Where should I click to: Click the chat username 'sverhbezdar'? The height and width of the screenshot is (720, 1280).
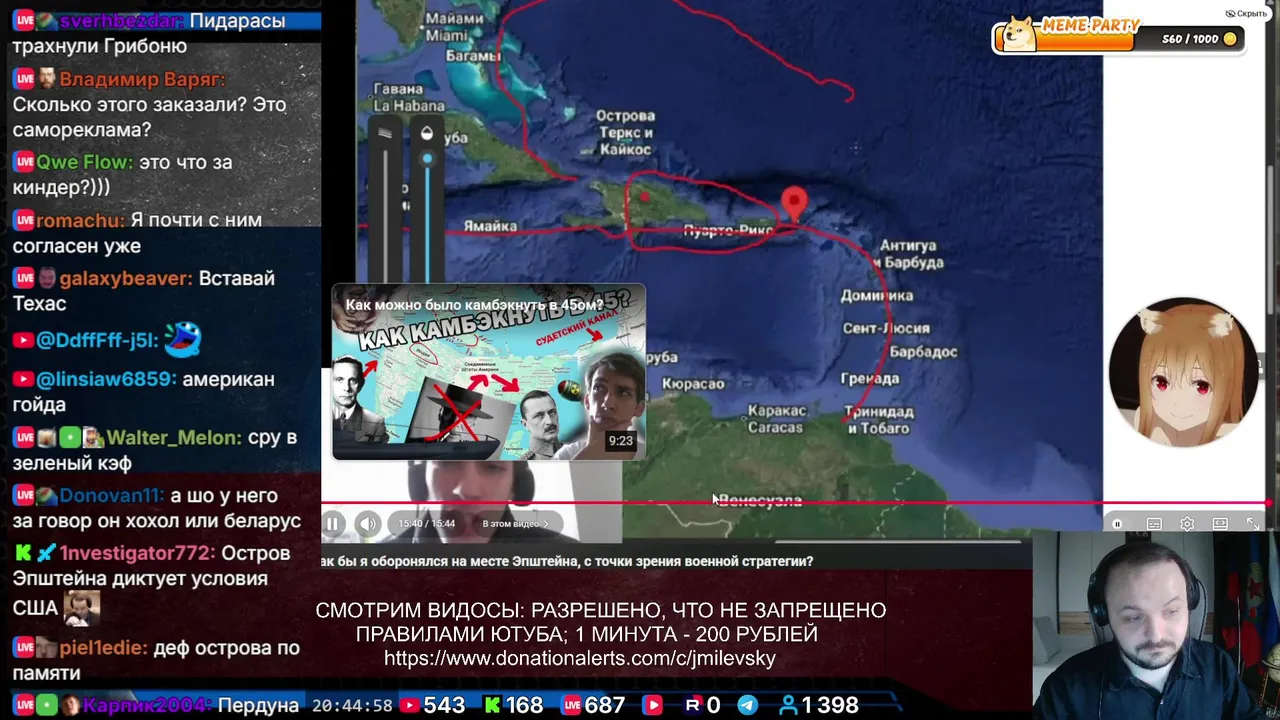[x=122, y=20]
